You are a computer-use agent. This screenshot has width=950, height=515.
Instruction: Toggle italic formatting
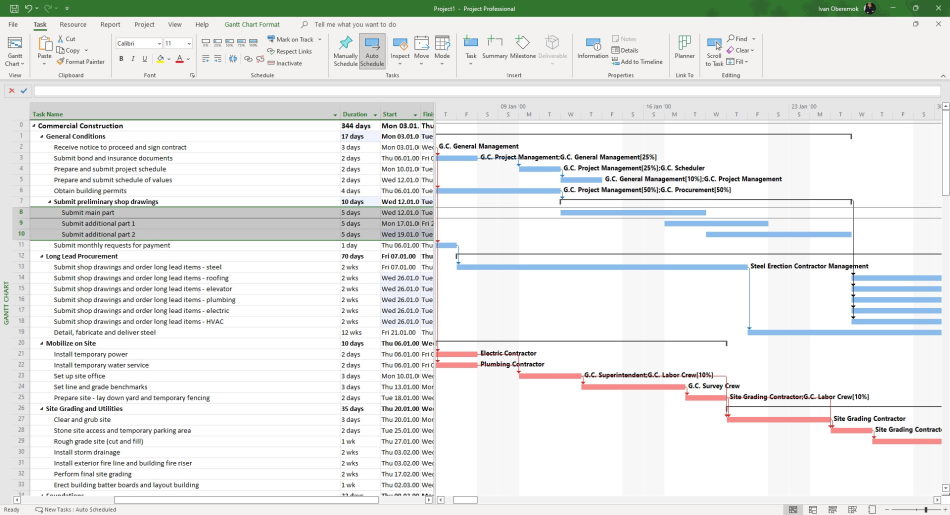(133, 59)
